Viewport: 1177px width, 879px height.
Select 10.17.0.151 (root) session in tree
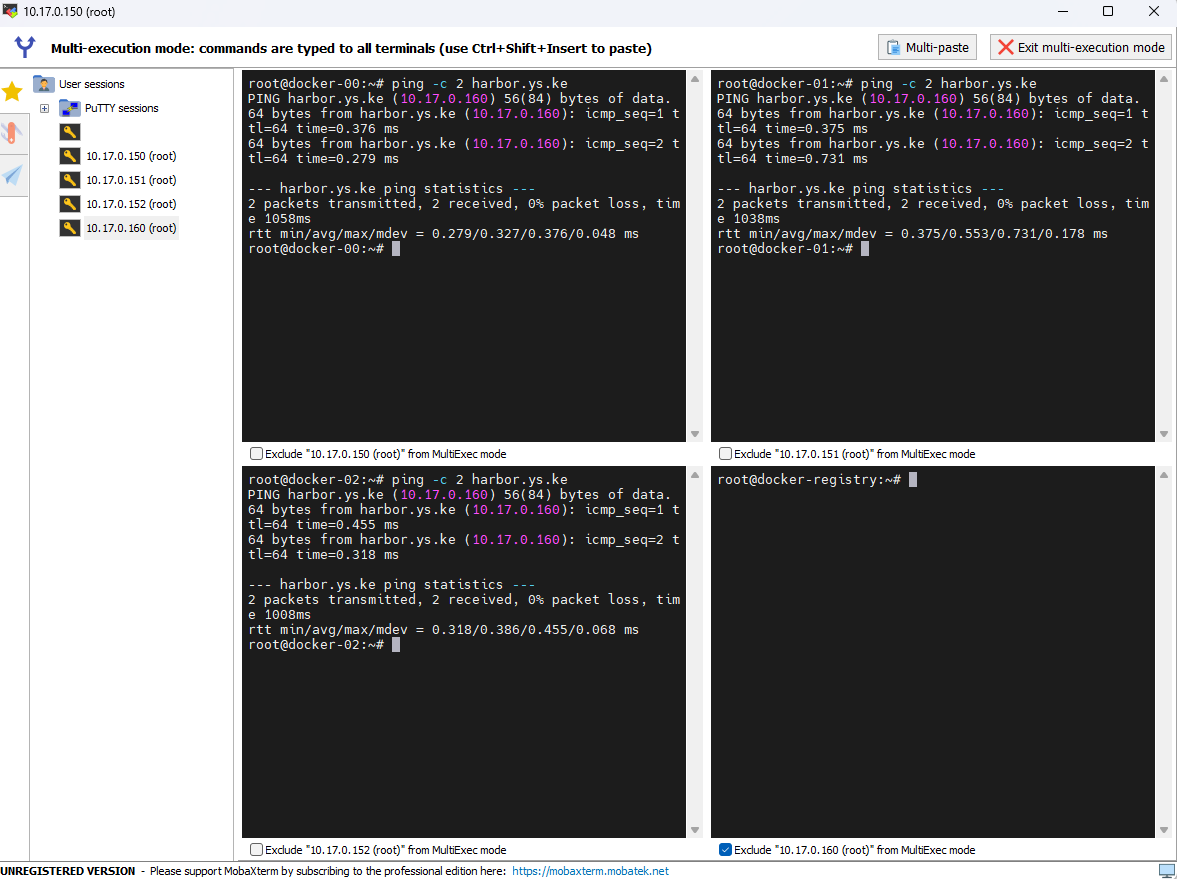point(131,180)
